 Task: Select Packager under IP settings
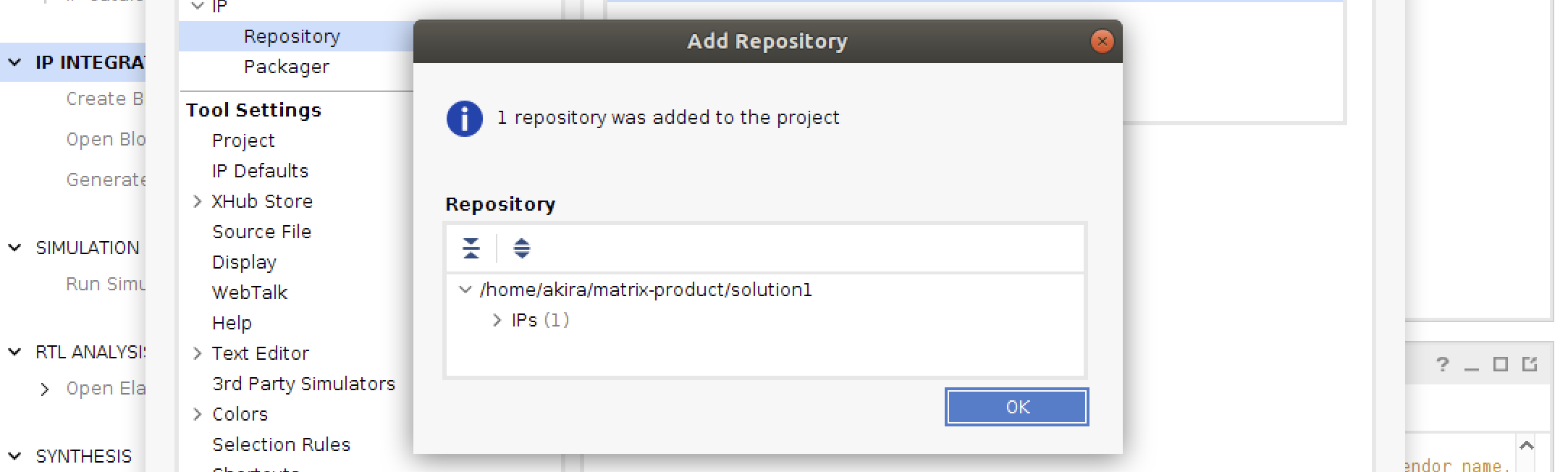point(287,67)
